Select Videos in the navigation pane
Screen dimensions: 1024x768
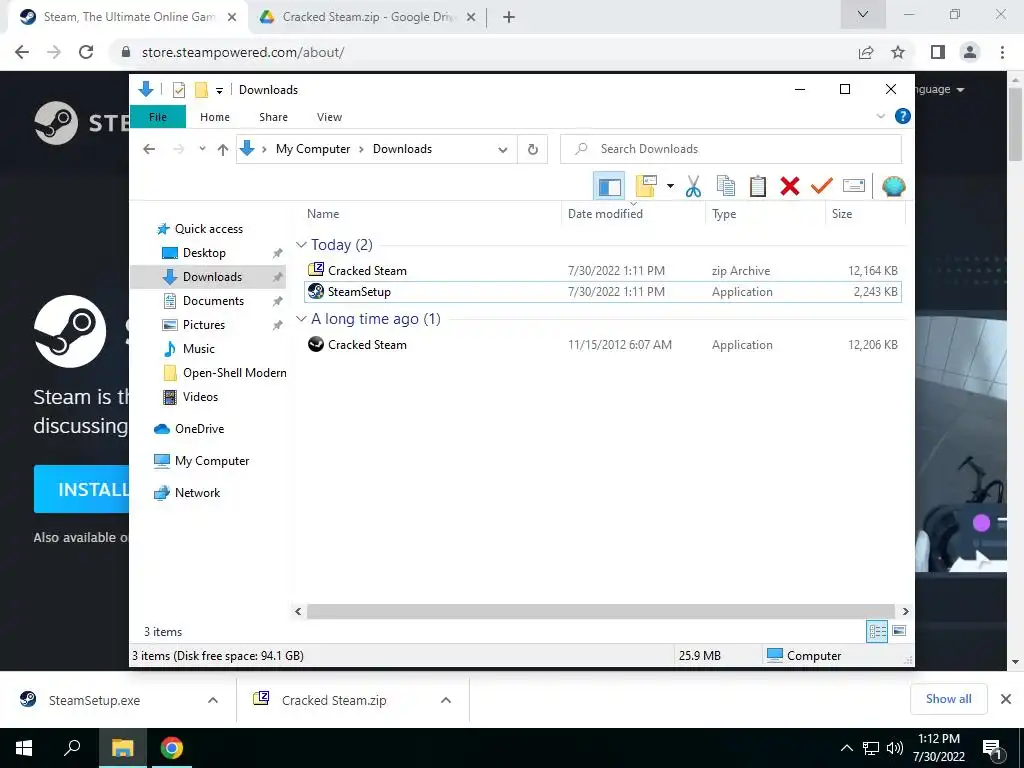click(x=200, y=397)
